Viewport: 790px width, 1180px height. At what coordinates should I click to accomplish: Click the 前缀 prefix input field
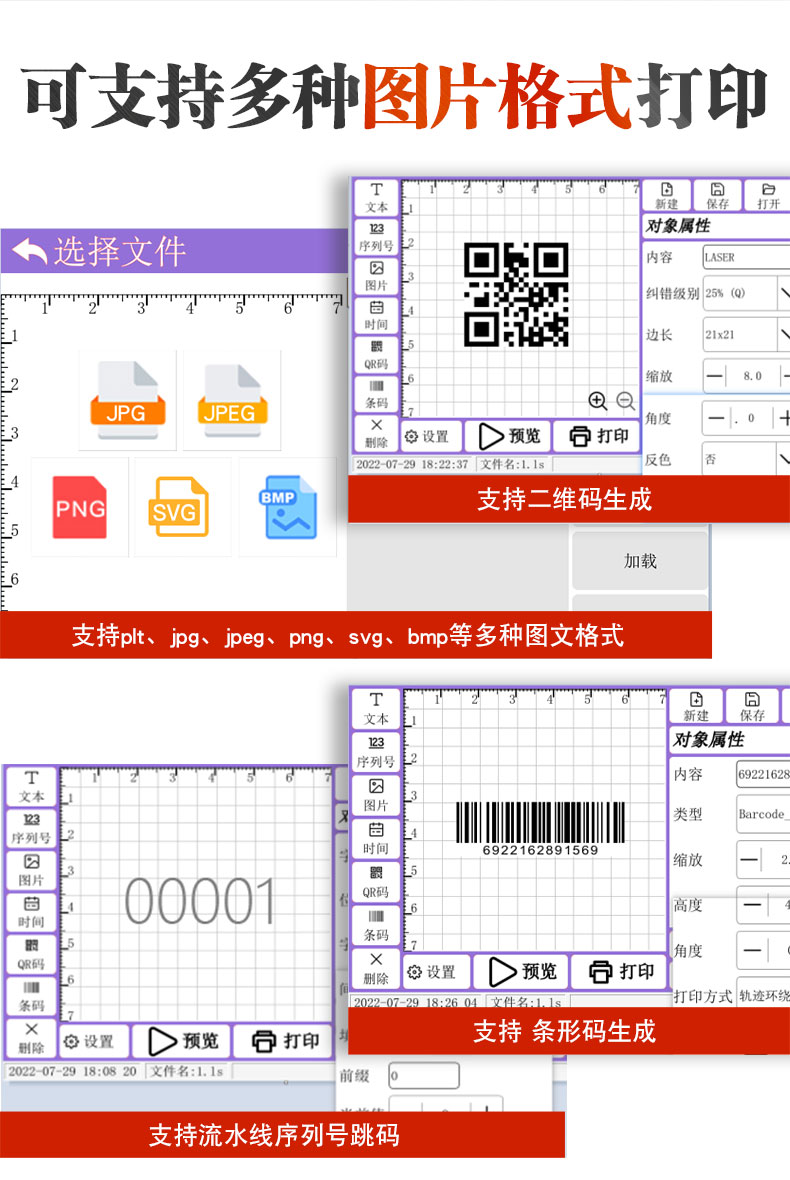pyautogui.click(x=424, y=1075)
